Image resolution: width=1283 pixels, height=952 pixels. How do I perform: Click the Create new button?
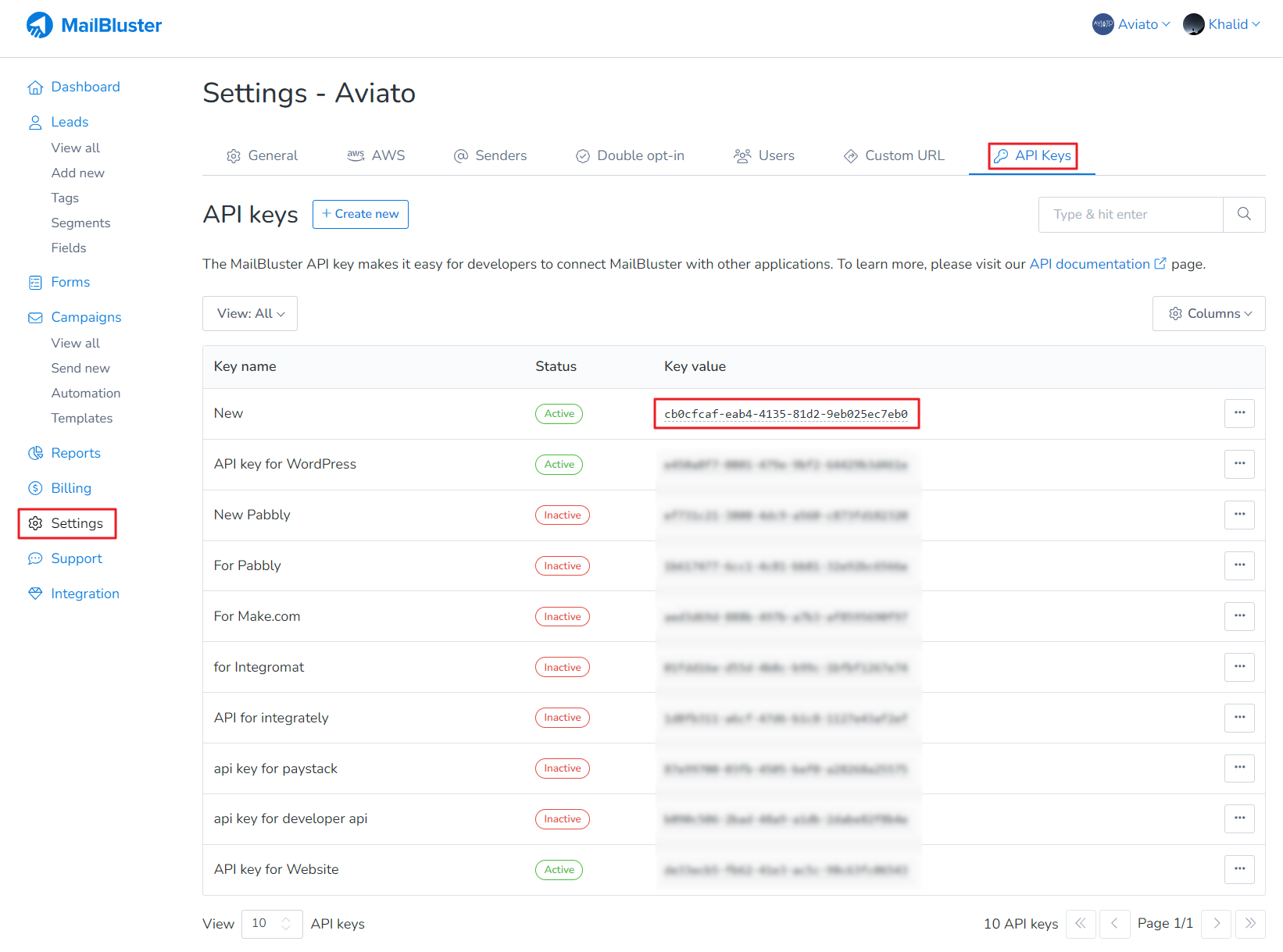pos(360,214)
